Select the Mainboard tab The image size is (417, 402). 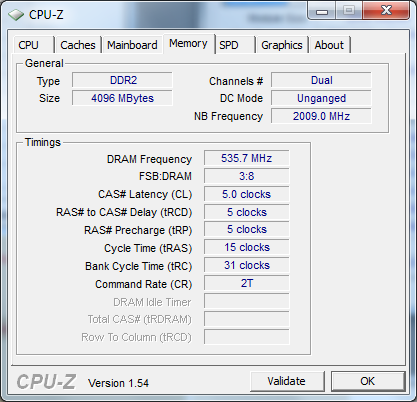click(132, 45)
